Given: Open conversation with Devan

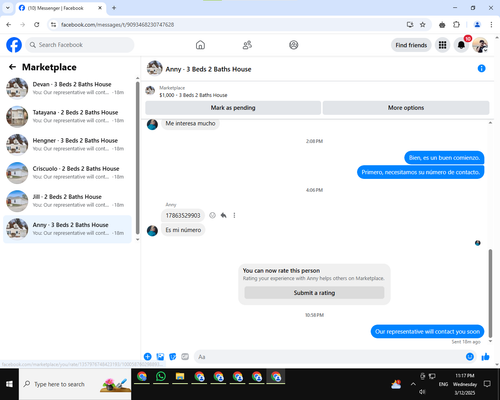Looking at the screenshot, I should pyautogui.click(x=67, y=88).
